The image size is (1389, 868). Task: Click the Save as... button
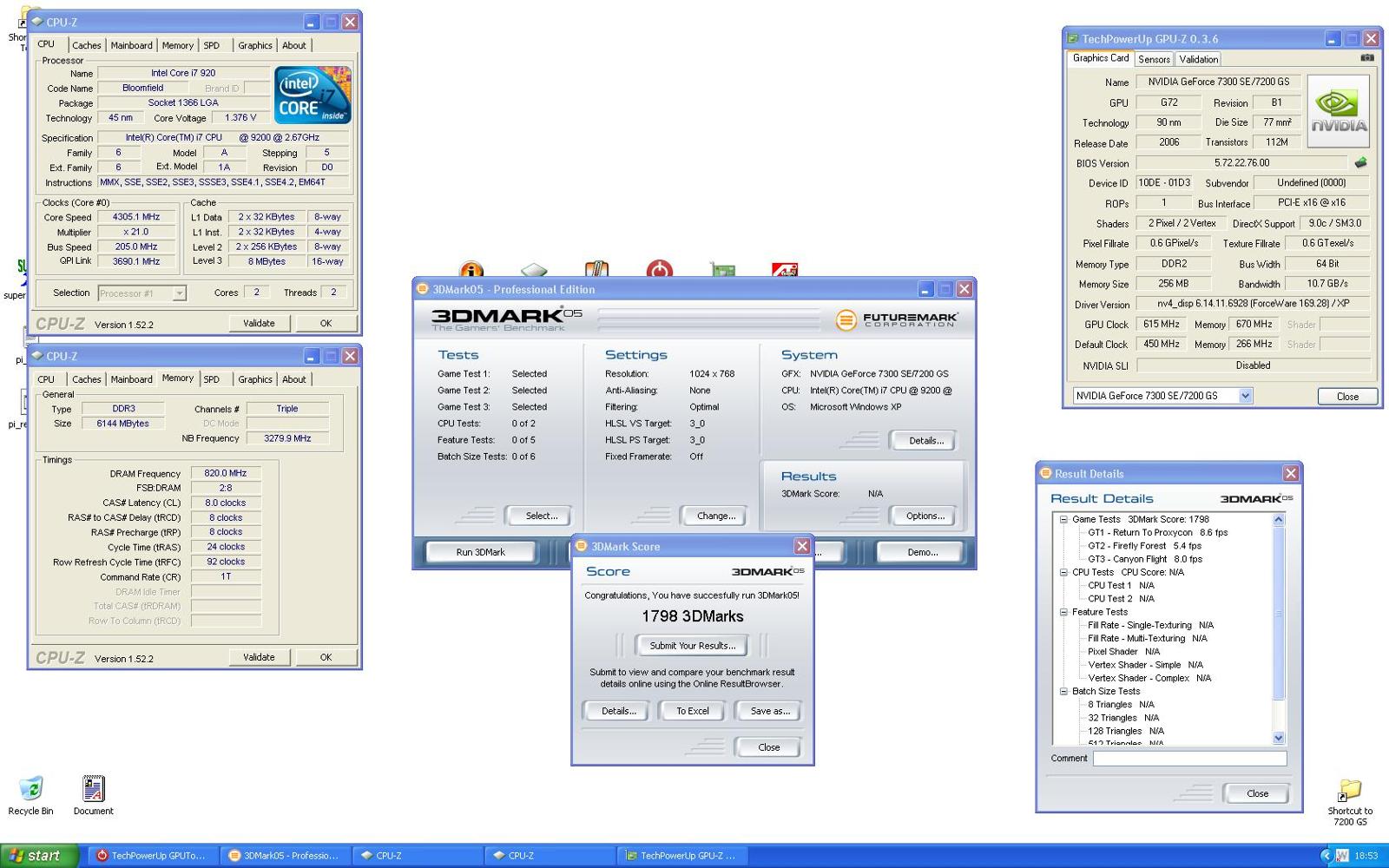[770, 711]
